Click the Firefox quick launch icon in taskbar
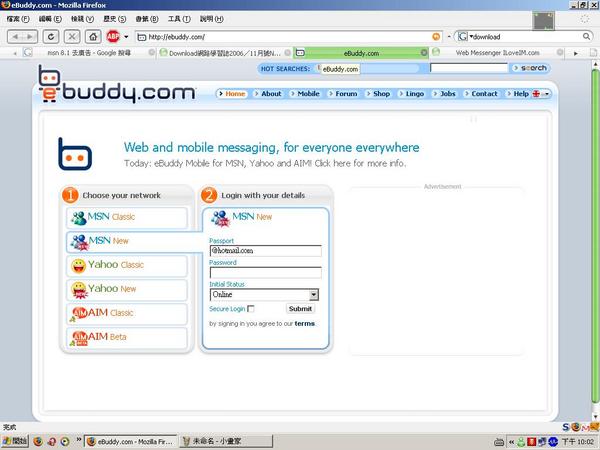Screen dimensions: 600x450 [38, 441]
